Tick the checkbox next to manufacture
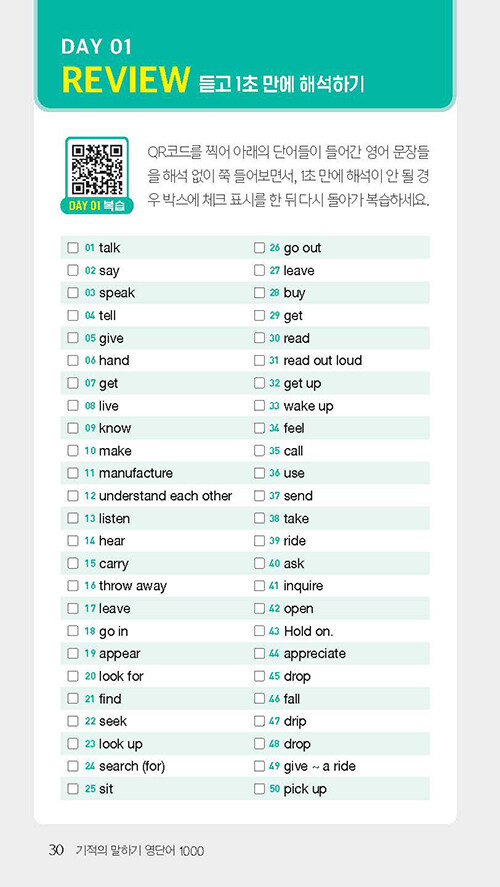This screenshot has width=500, height=887. click(73, 473)
